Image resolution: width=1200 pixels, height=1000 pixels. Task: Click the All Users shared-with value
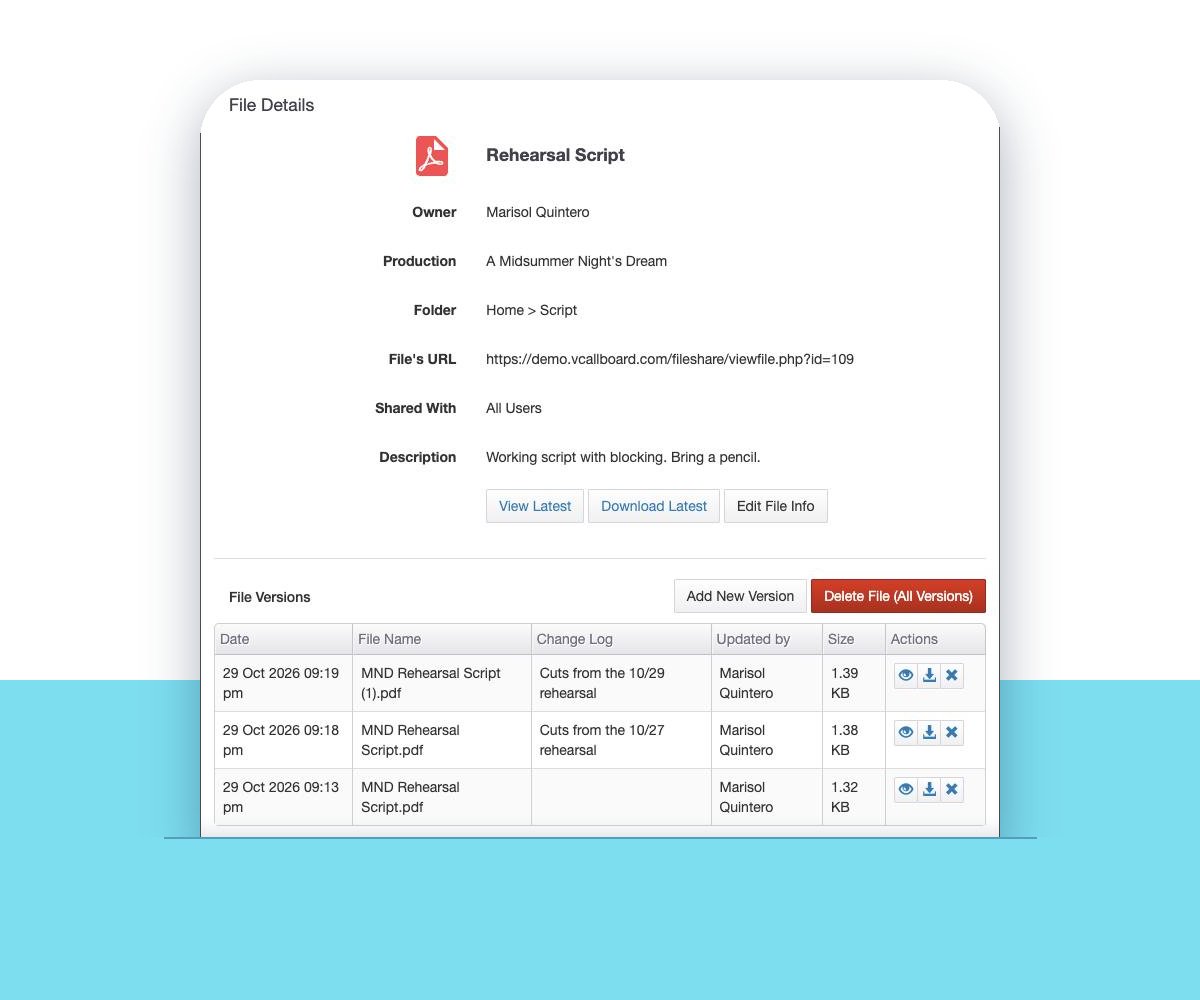514,408
